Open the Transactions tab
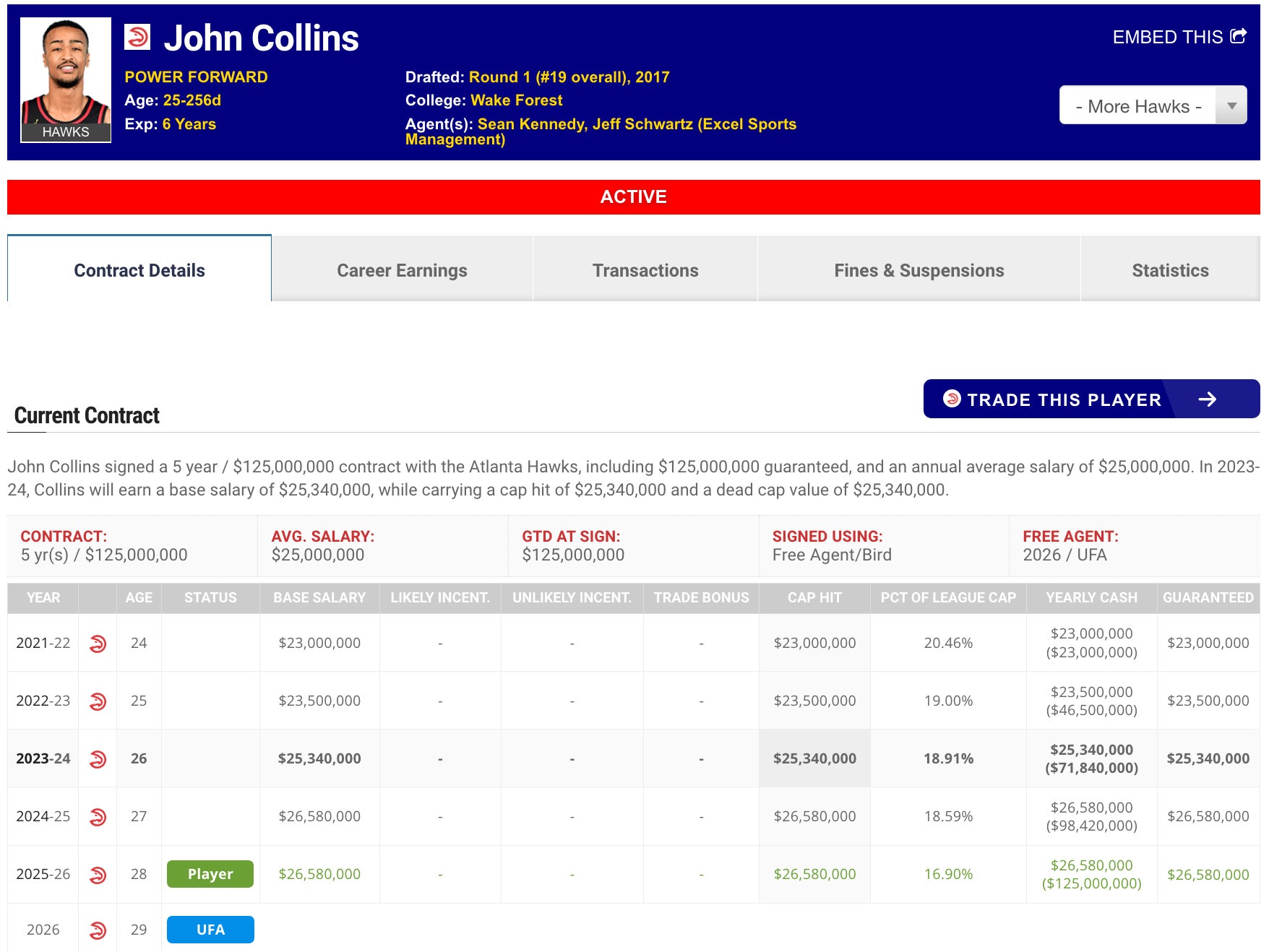Viewport: 1269px width, 952px height. pos(645,270)
